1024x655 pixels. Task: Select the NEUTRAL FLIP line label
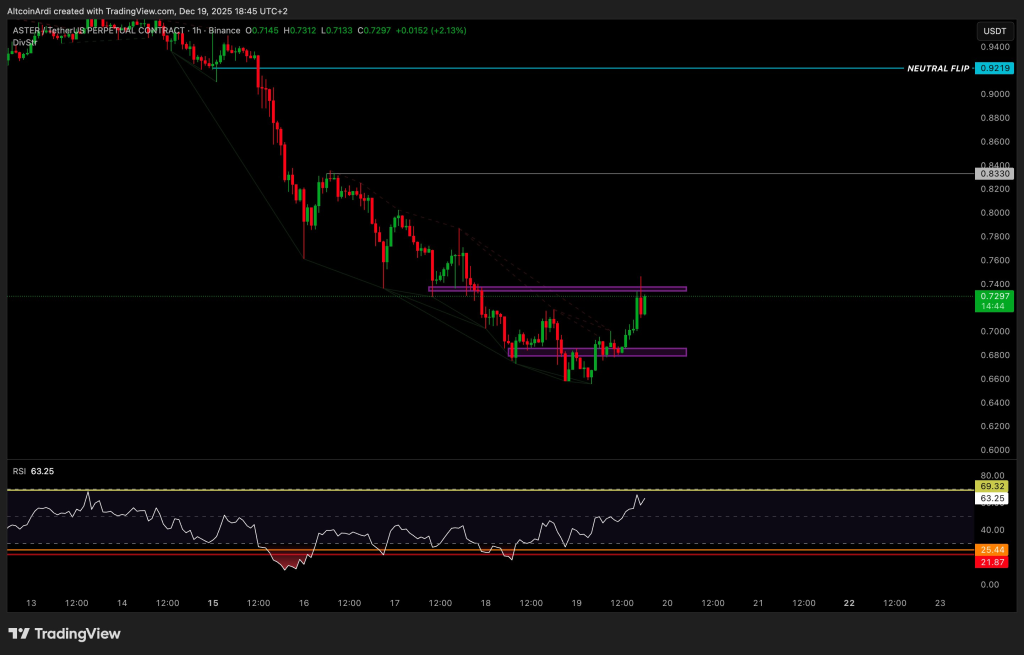(x=939, y=68)
